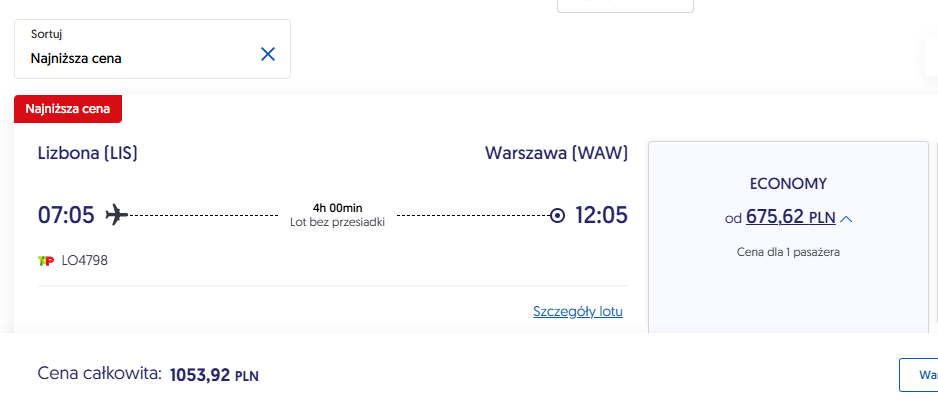
Task: Click the ECONOMY class heading
Action: [x=788, y=184]
